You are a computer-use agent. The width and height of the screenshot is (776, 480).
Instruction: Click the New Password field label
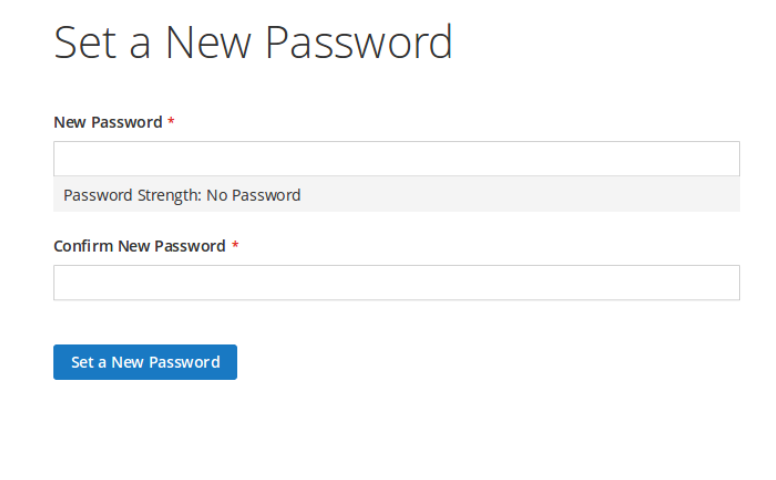coord(108,122)
